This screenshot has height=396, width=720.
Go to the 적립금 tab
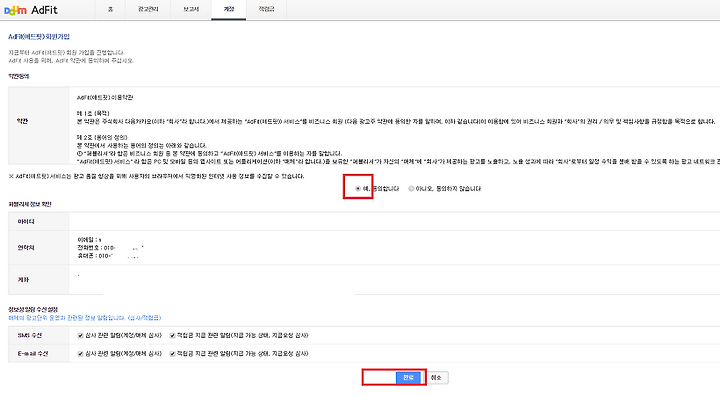(x=266, y=9)
